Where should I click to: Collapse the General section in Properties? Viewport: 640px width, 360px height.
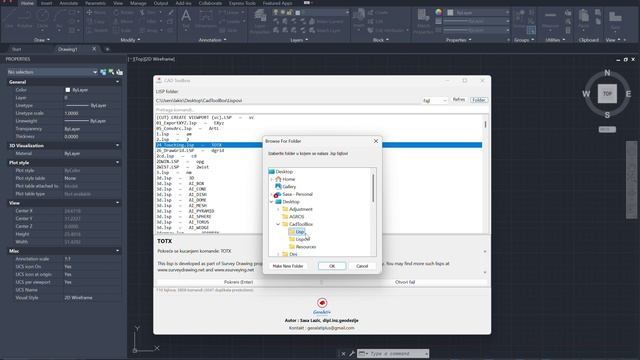coord(118,82)
